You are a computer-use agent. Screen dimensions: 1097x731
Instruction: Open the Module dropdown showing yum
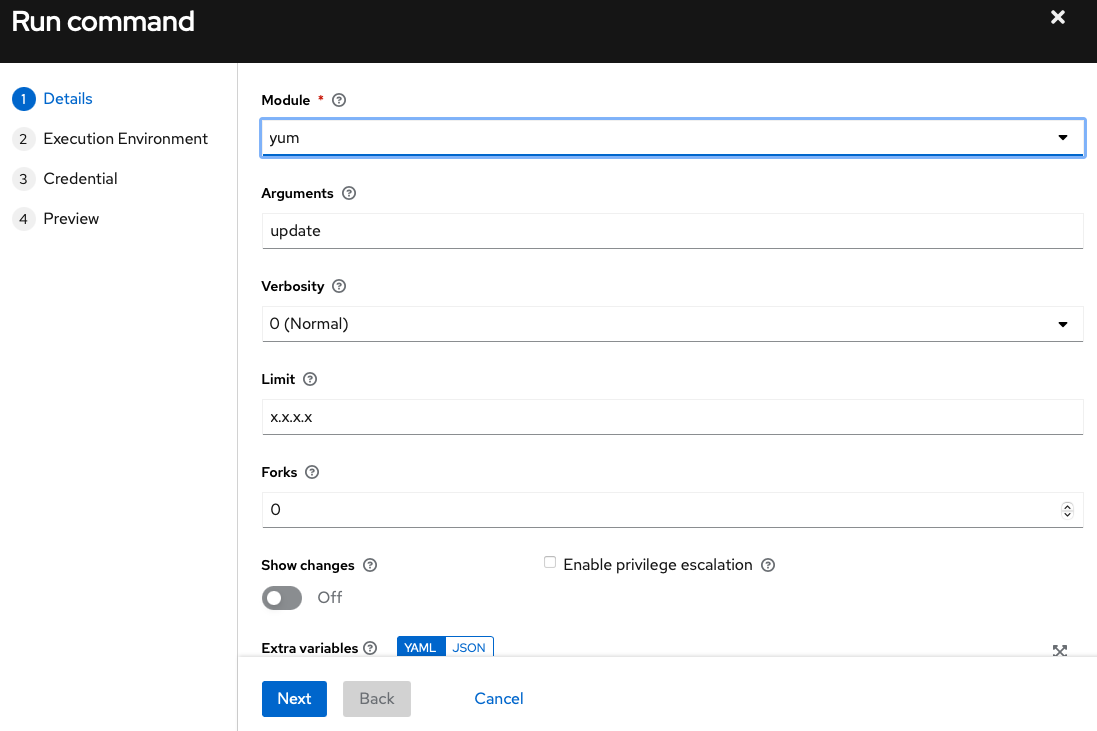click(672, 138)
